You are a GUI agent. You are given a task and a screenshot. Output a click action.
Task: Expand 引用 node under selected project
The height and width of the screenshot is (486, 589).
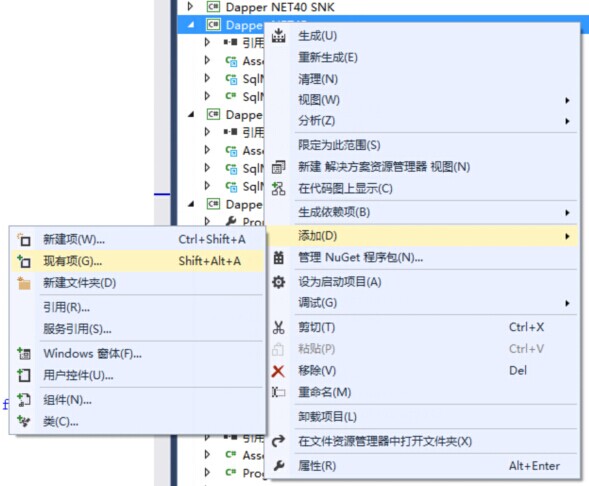point(207,42)
